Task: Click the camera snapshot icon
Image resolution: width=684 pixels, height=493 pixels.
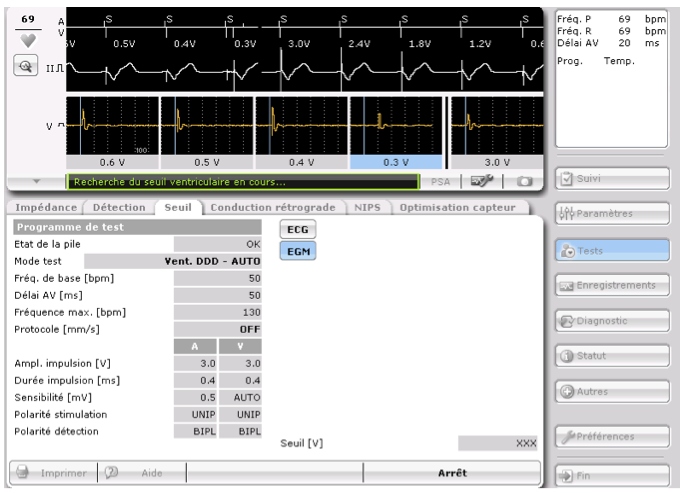Action: [x=524, y=183]
